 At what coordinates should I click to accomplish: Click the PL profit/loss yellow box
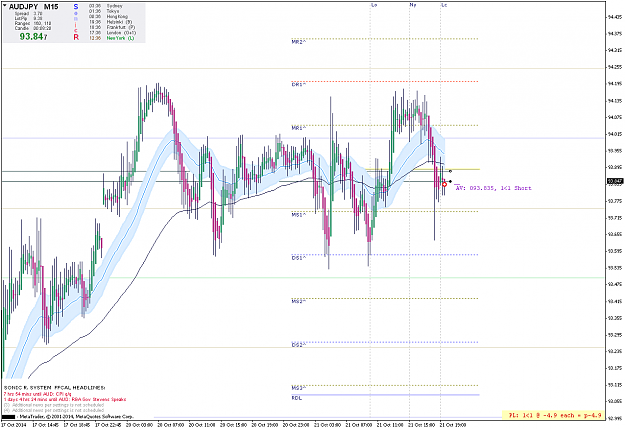click(x=553, y=415)
